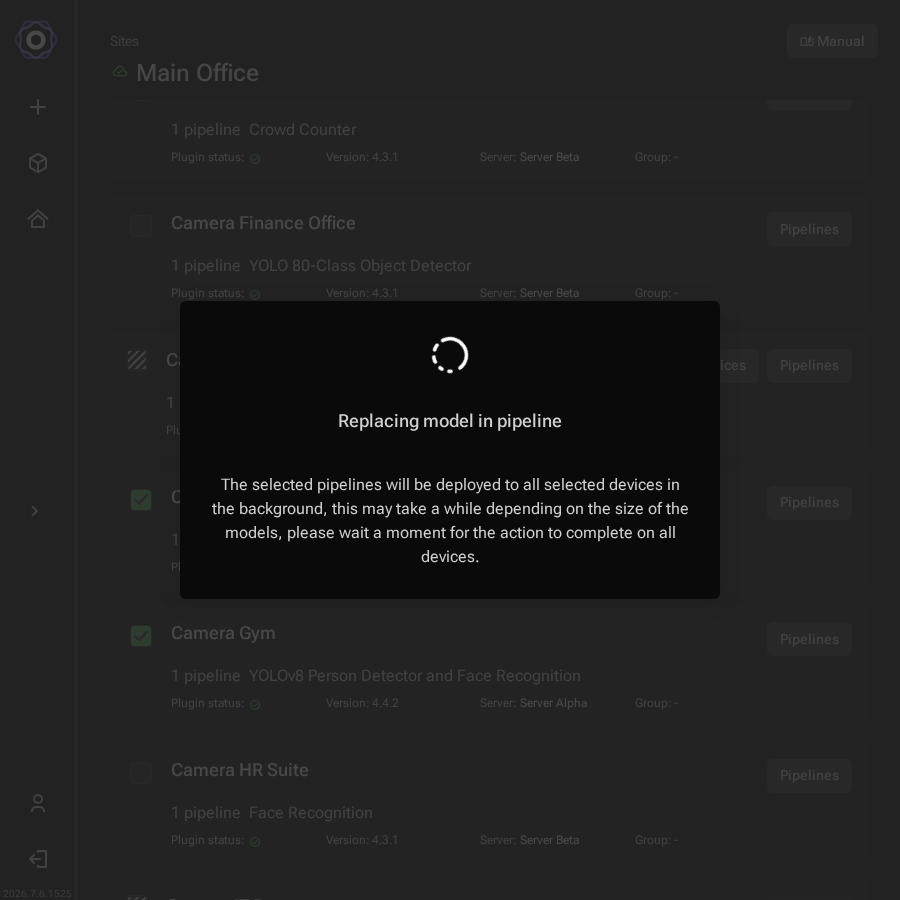
Task: Click the Face Recognition pipeline of HR Suite
Action: coord(311,813)
